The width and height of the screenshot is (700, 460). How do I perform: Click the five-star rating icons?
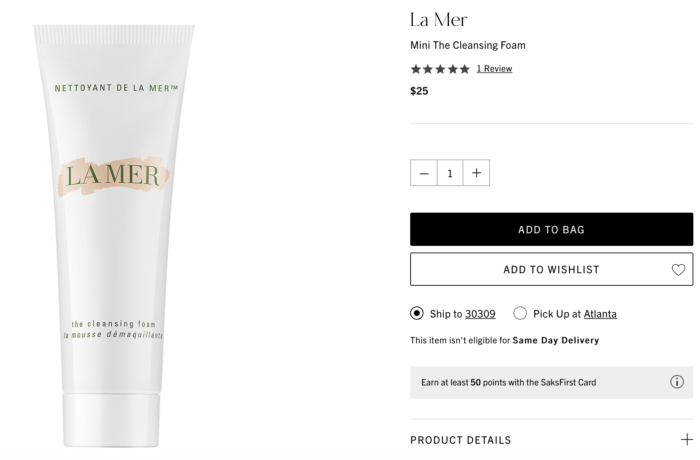click(440, 69)
